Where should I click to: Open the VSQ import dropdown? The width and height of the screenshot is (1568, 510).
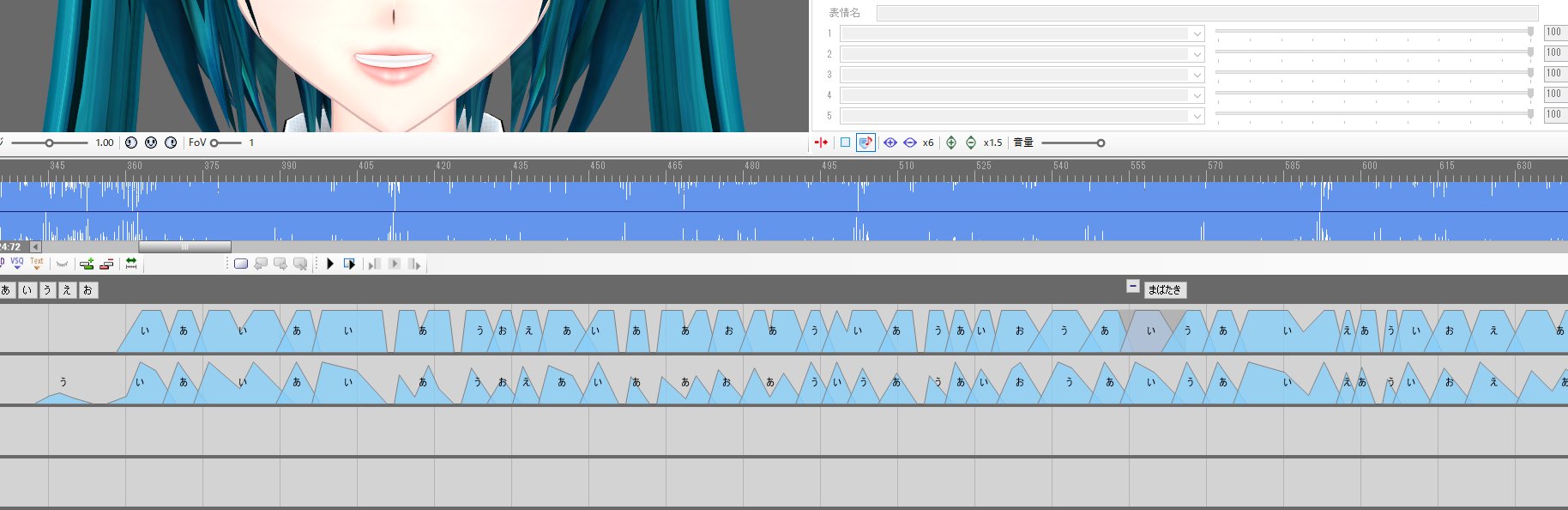[x=17, y=264]
